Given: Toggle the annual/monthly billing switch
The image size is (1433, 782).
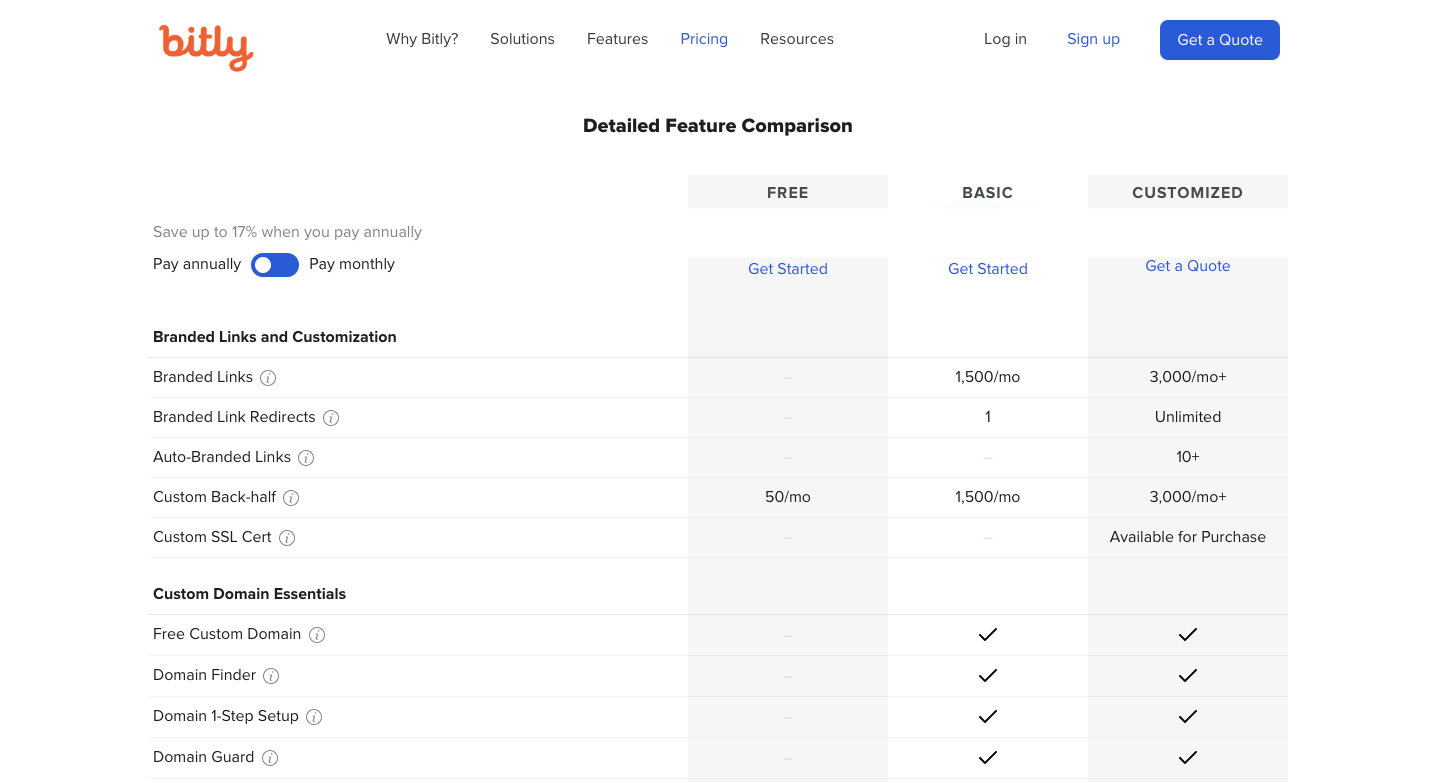Looking at the screenshot, I should [275, 265].
